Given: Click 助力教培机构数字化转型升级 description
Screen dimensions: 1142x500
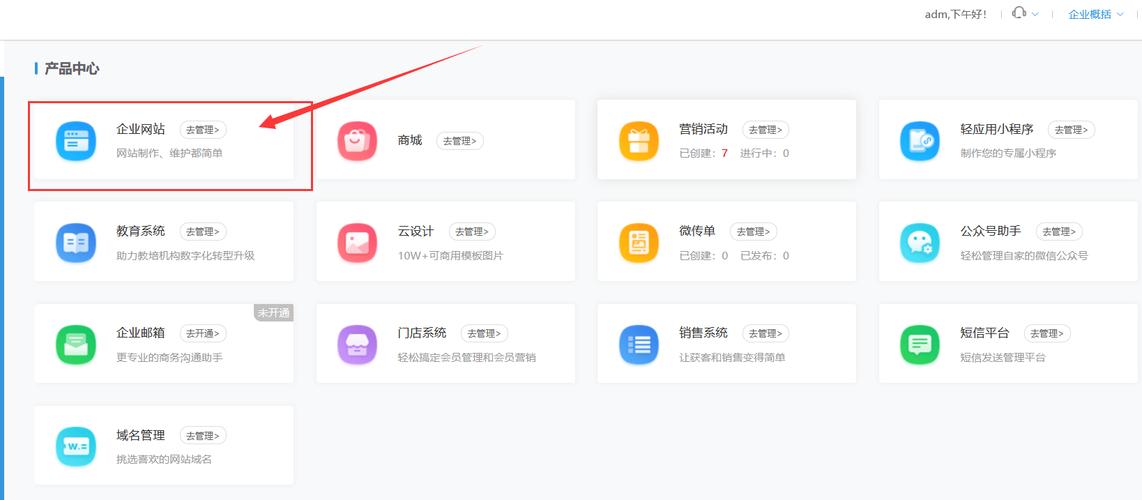Looking at the screenshot, I should [186, 255].
